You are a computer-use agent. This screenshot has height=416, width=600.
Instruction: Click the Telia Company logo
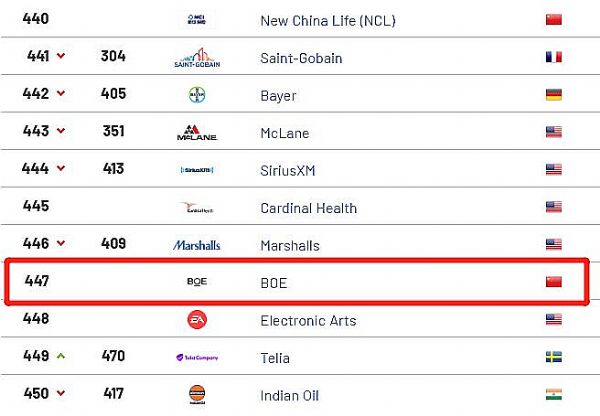pyautogui.click(x=197, y=358)
